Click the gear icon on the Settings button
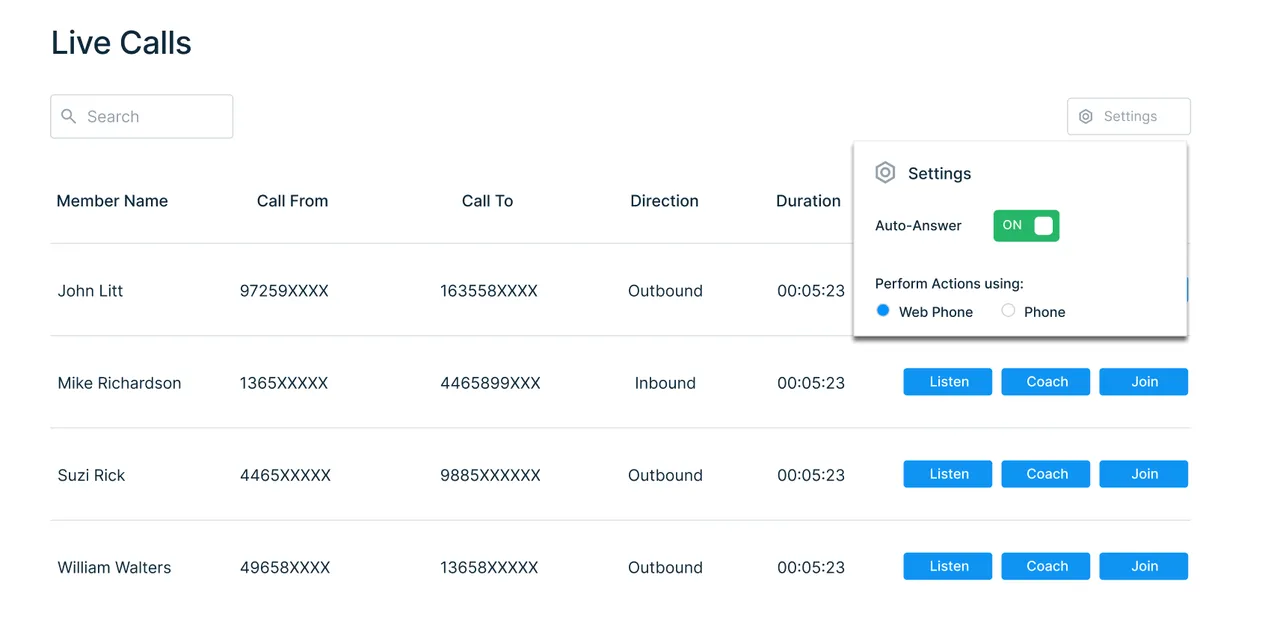This screenshot has height=634, width=1280. pyautogui.click(x=1086, y=116)
